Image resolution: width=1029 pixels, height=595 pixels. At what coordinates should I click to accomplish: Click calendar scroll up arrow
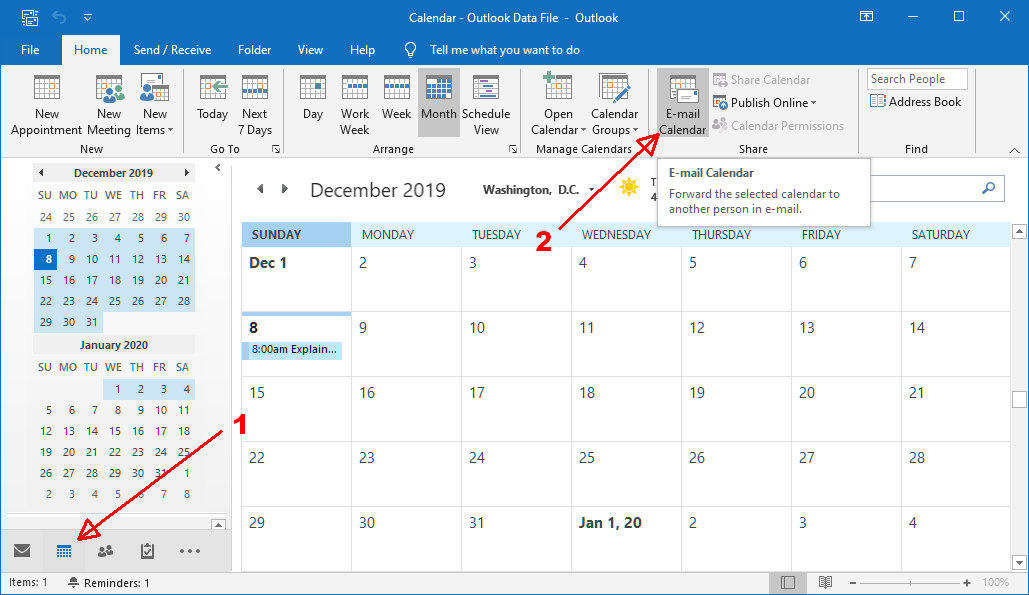1019,231
